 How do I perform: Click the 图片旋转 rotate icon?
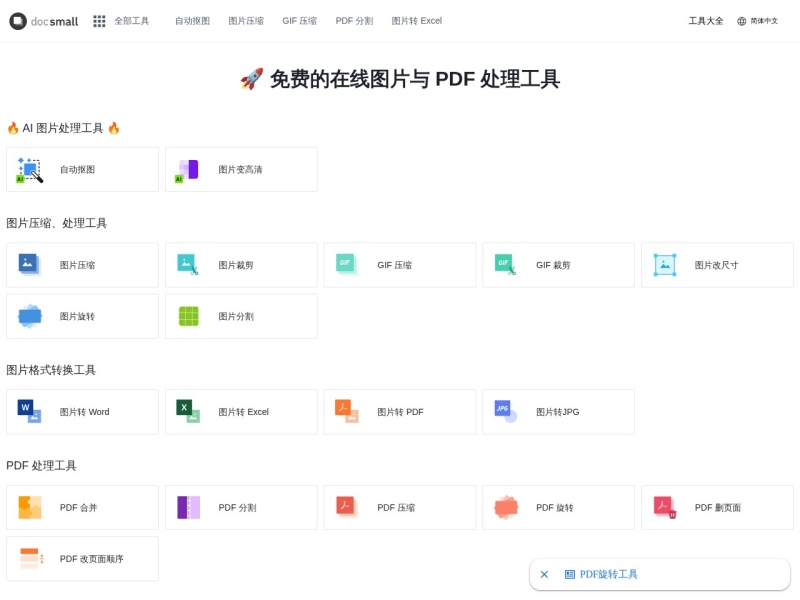tap(30, 316)
